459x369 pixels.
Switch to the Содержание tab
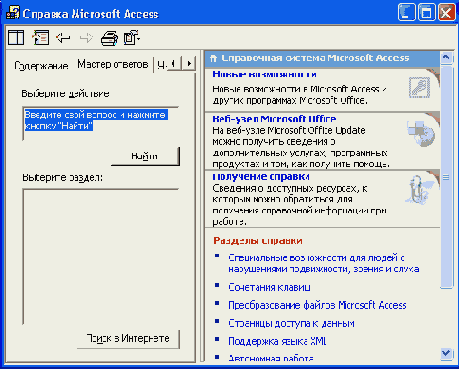click(41, 65)
